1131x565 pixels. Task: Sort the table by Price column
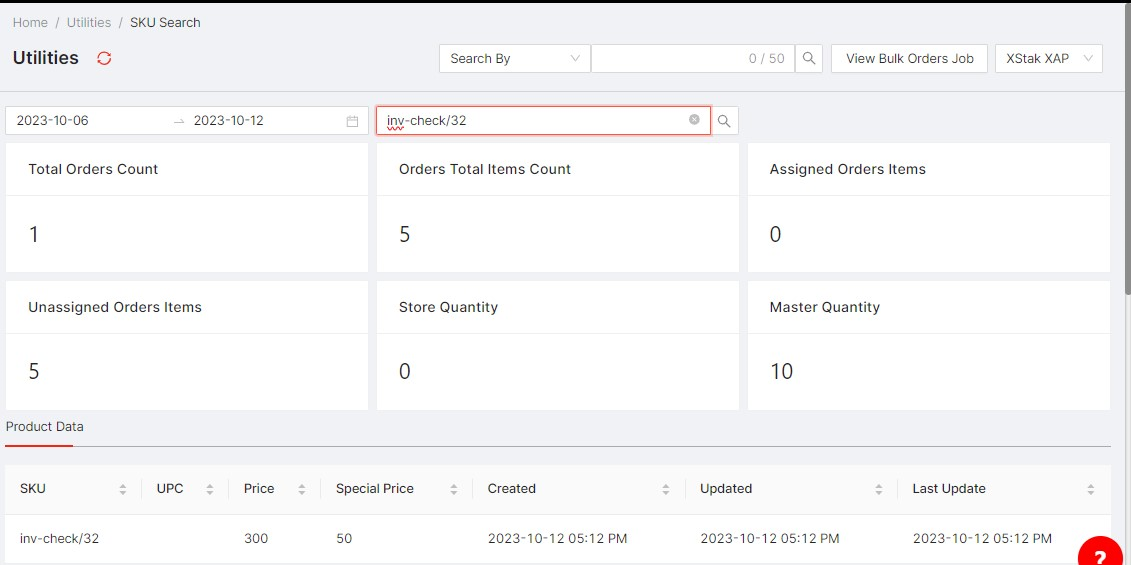click(x=300, y=489)
